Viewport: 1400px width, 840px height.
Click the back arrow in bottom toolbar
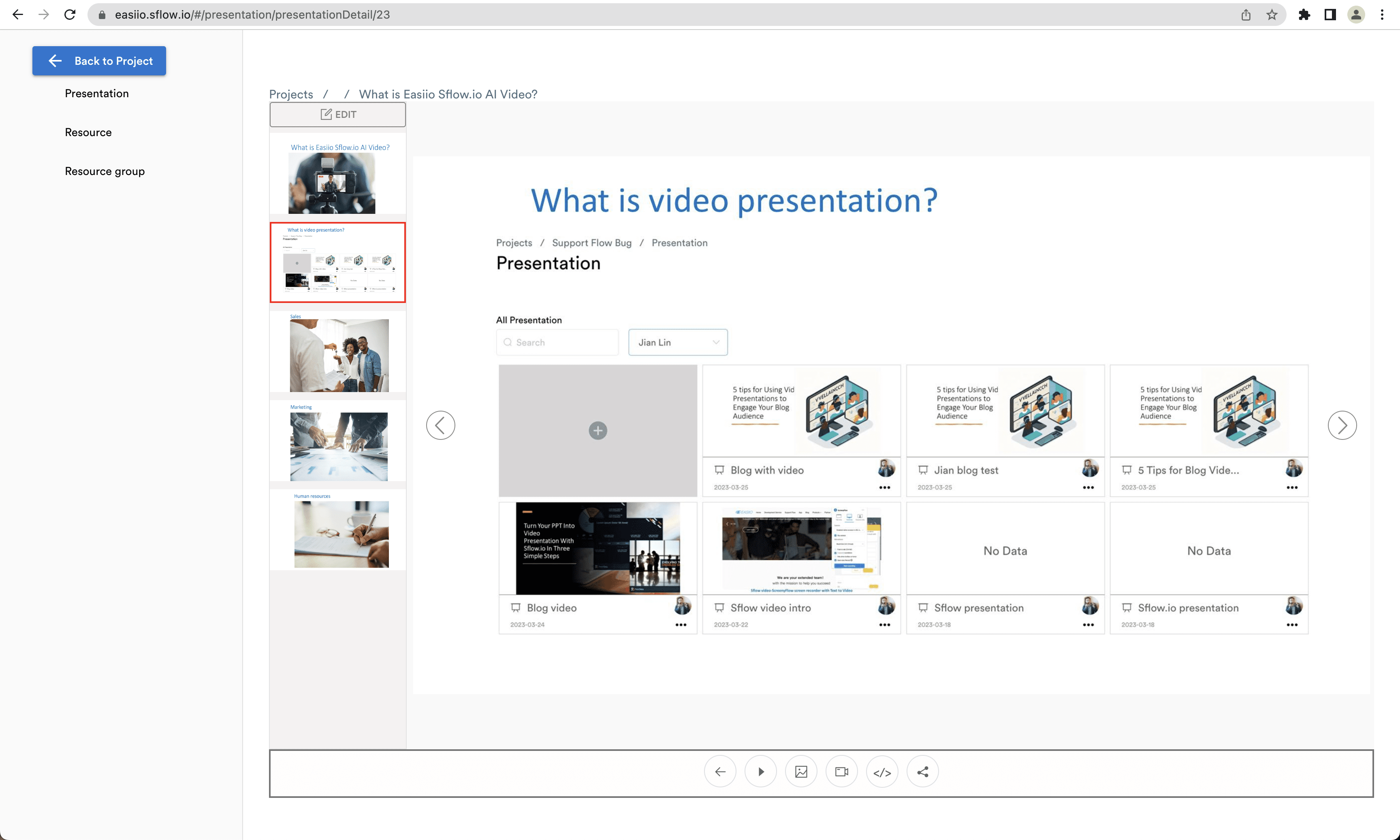coord(720,772)
